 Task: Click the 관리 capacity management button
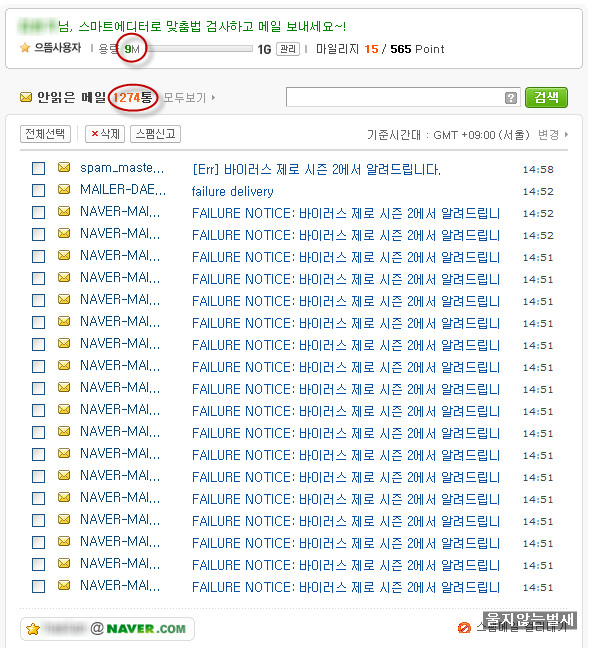click(x=288, y=49)
